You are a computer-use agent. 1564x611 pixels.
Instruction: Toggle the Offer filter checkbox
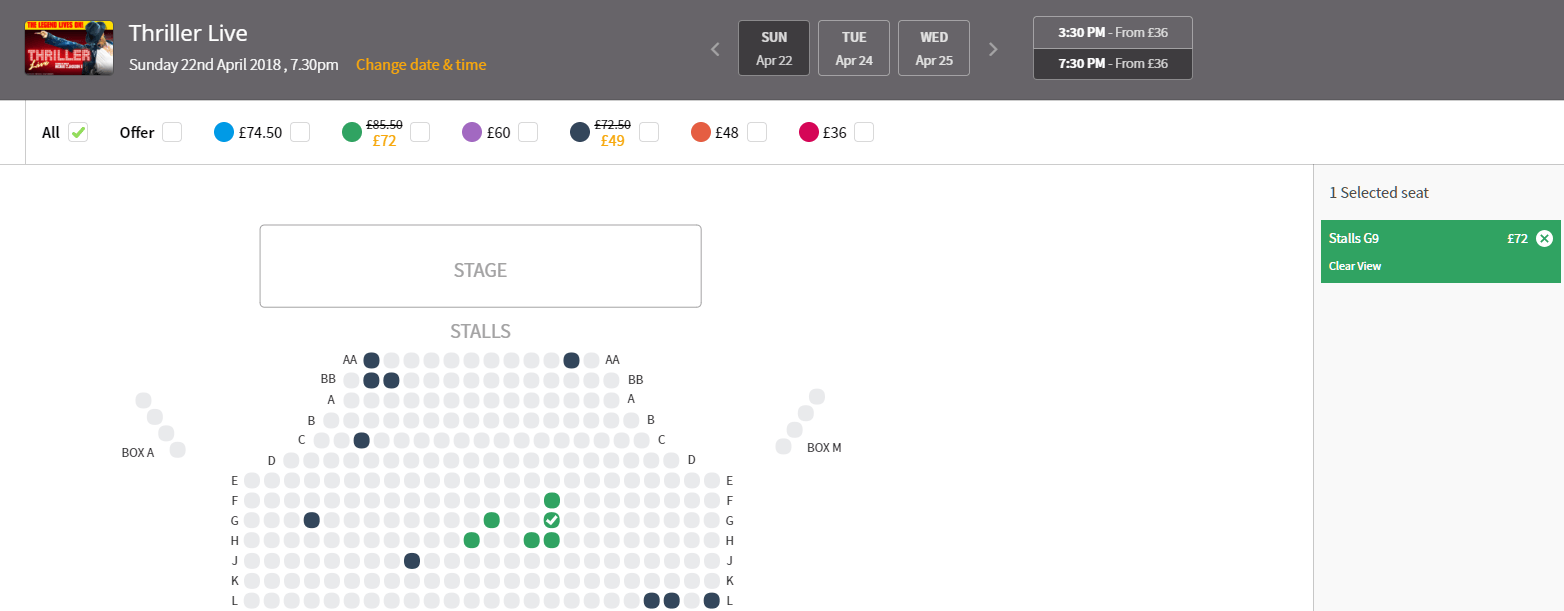(x=171, y=131)
